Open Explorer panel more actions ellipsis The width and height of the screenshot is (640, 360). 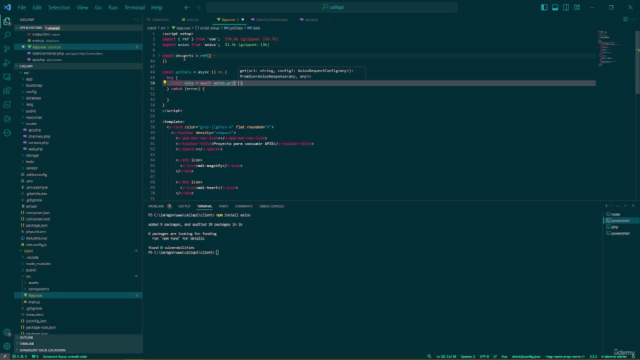(x=136, y=20)
